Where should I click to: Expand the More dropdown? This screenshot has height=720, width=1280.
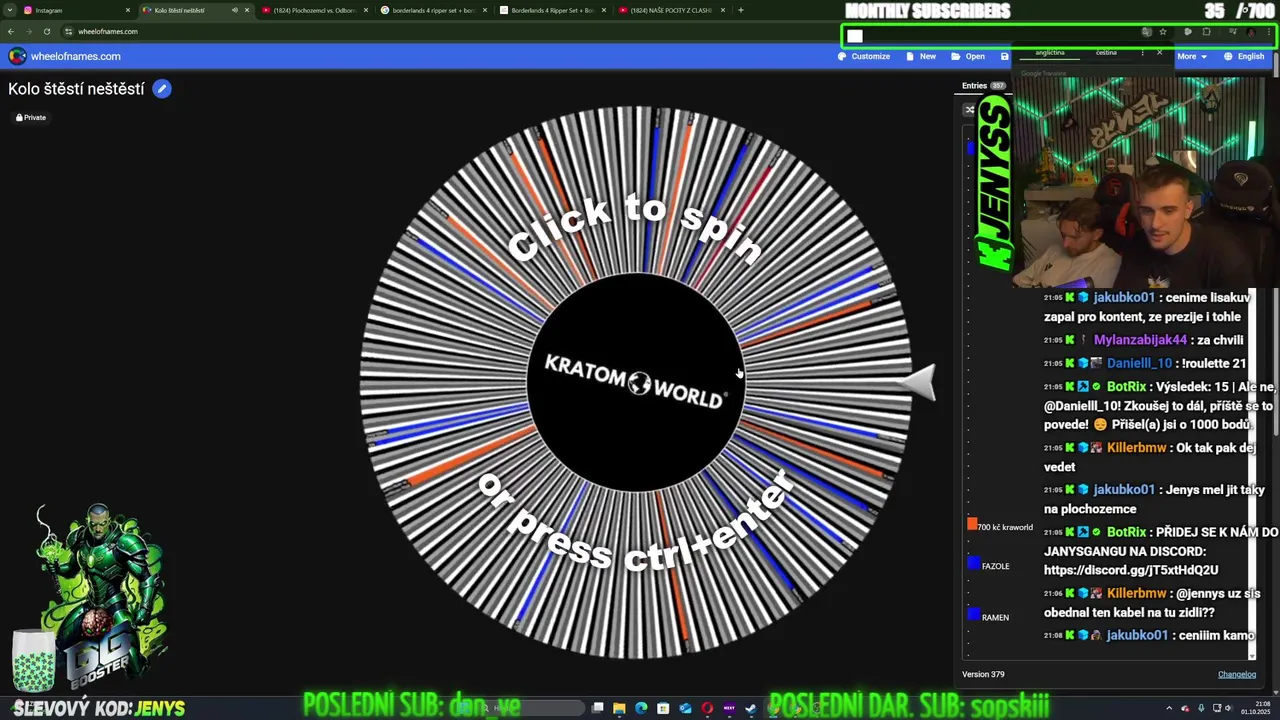[1191, 56]
